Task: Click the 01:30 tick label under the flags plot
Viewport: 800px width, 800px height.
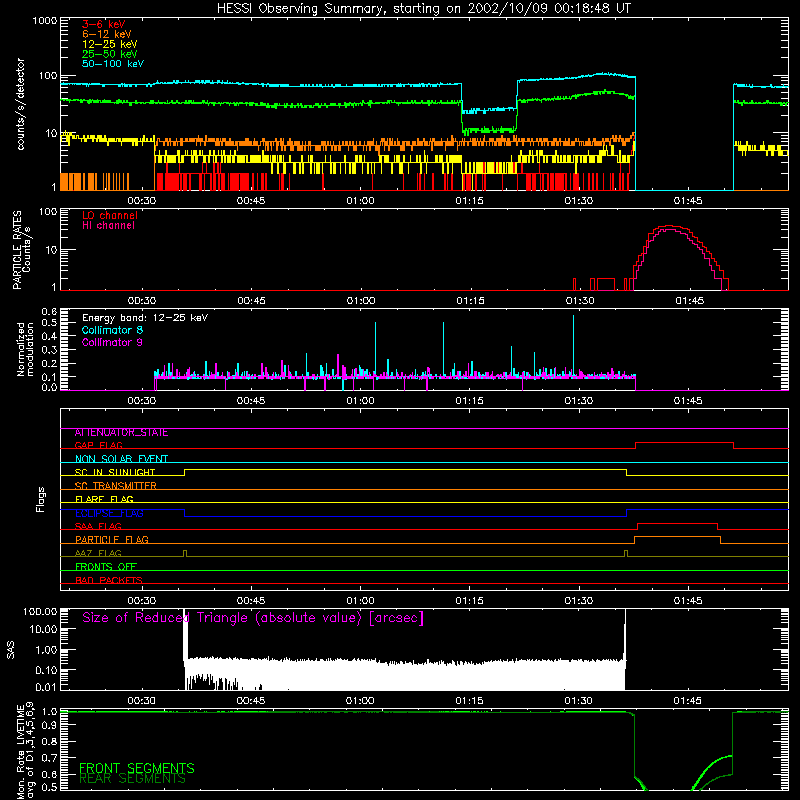Action: pyautogui.click(x=579, y=601)
